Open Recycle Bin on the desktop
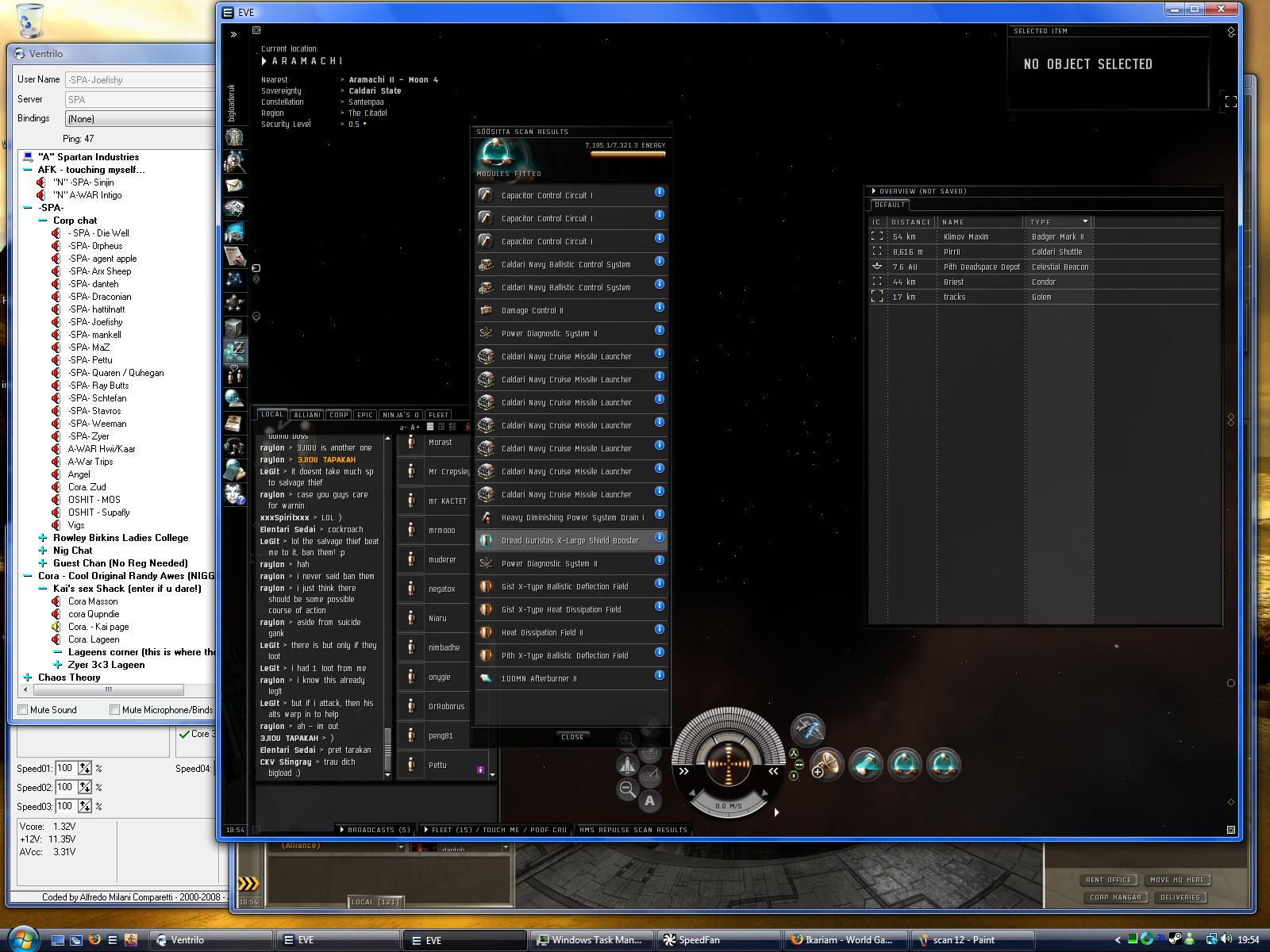This screenshot has height=952, width=1270. coord(29,21)
